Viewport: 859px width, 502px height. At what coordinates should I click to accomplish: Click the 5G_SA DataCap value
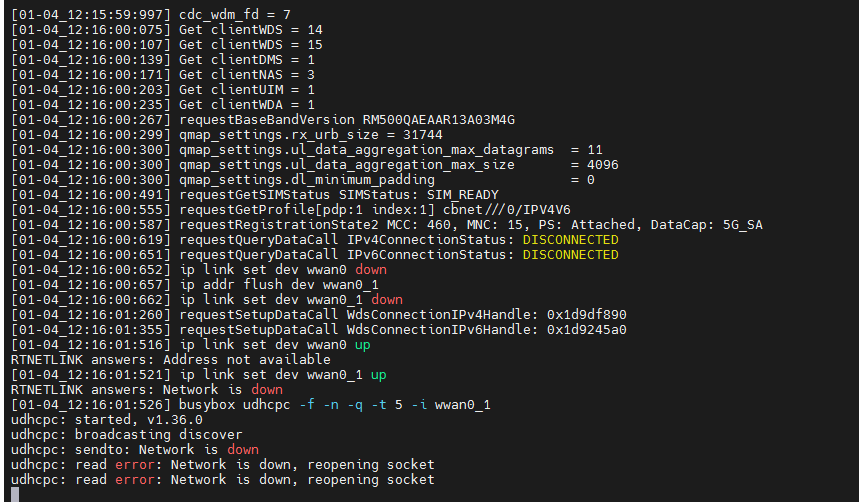742,225
